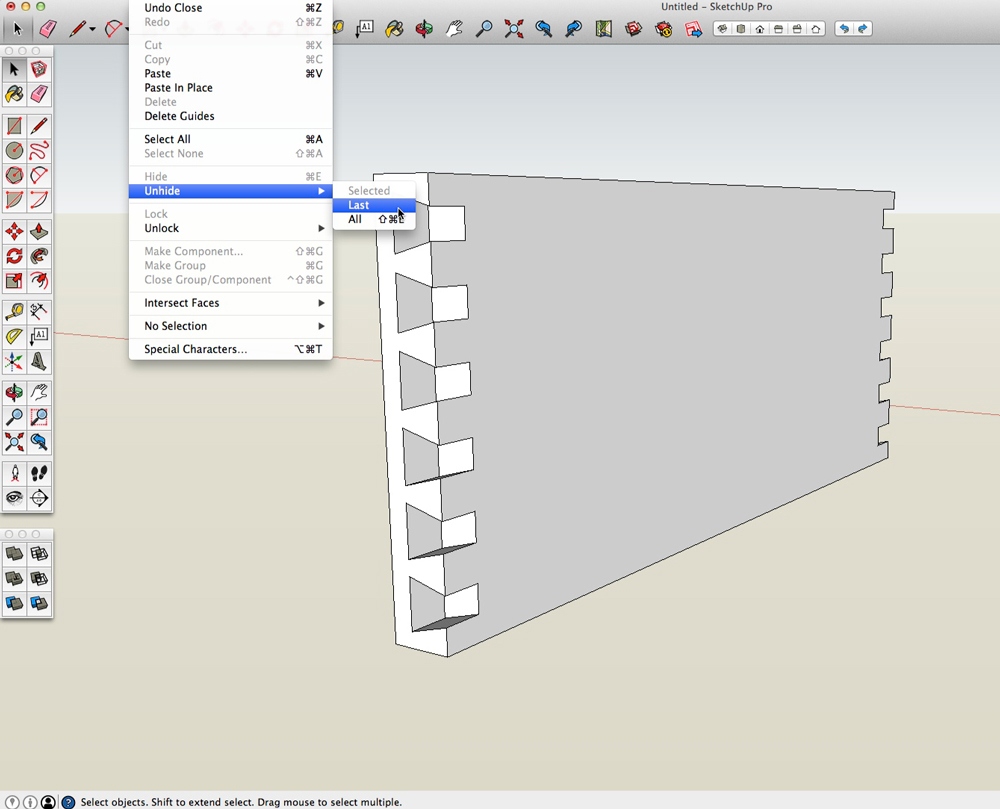Choose Last from the Unhide submenu
This screenshot has height=809, width=1000.
[359, 205]
